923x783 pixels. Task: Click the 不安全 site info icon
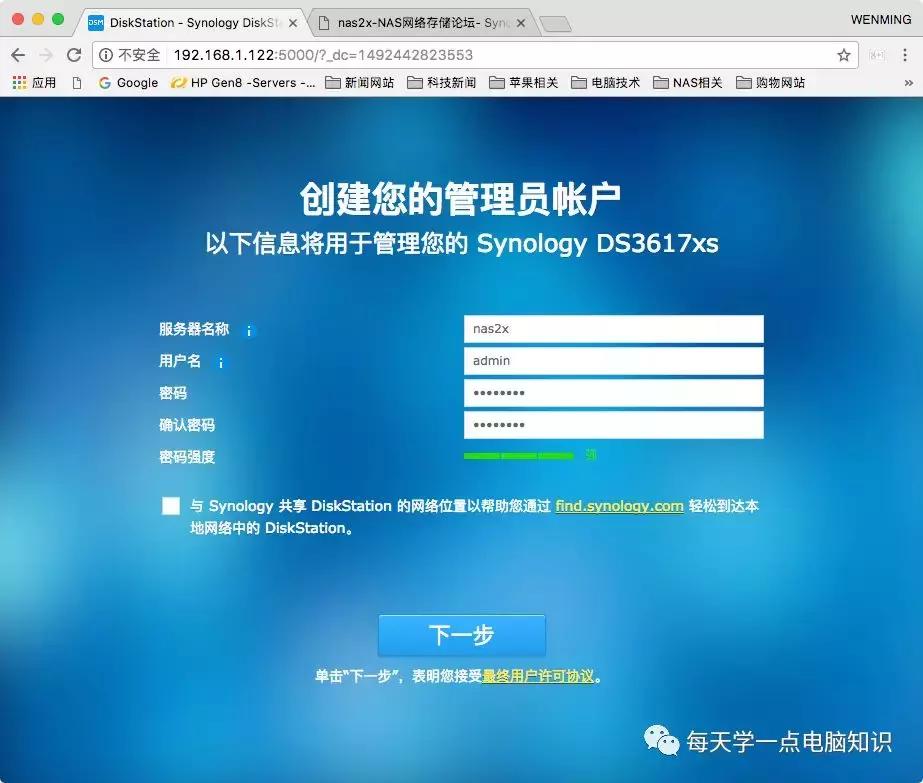click(106, 55)
